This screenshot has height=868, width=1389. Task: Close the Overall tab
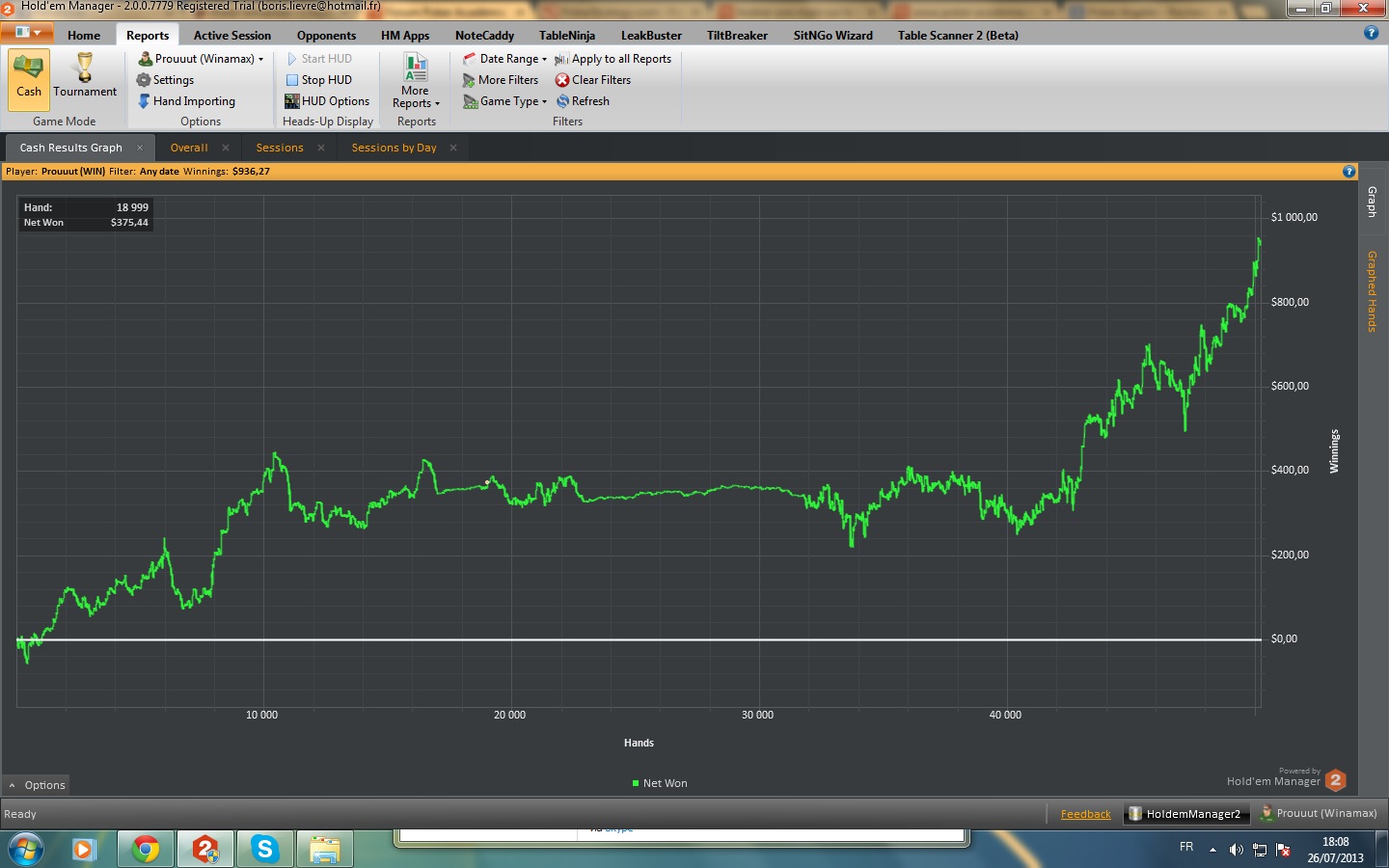click(x=226, y=148)
